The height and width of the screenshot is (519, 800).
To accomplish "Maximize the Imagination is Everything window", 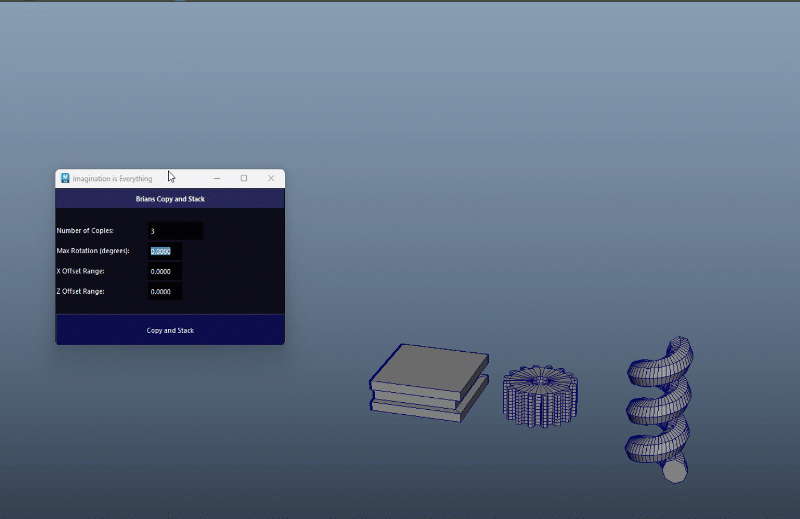I will pos(244,178).
